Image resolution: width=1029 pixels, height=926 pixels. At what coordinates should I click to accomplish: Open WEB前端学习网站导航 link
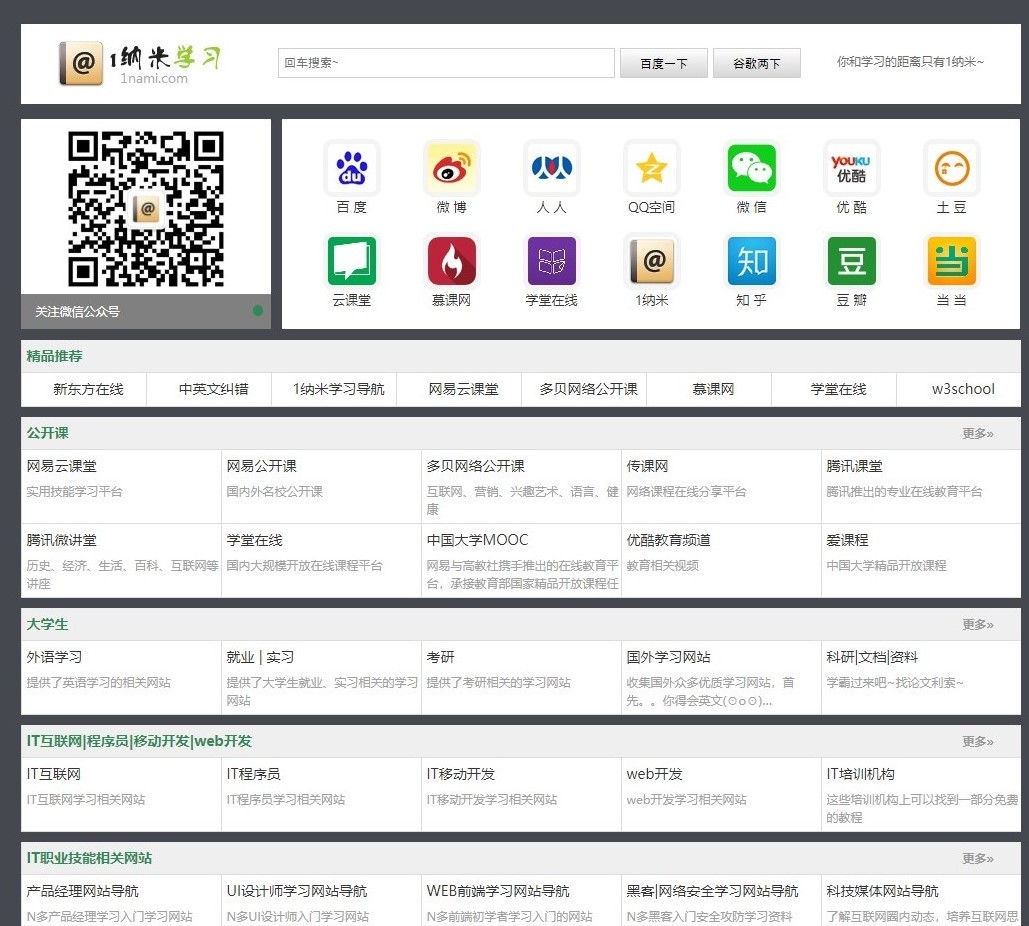498,891
